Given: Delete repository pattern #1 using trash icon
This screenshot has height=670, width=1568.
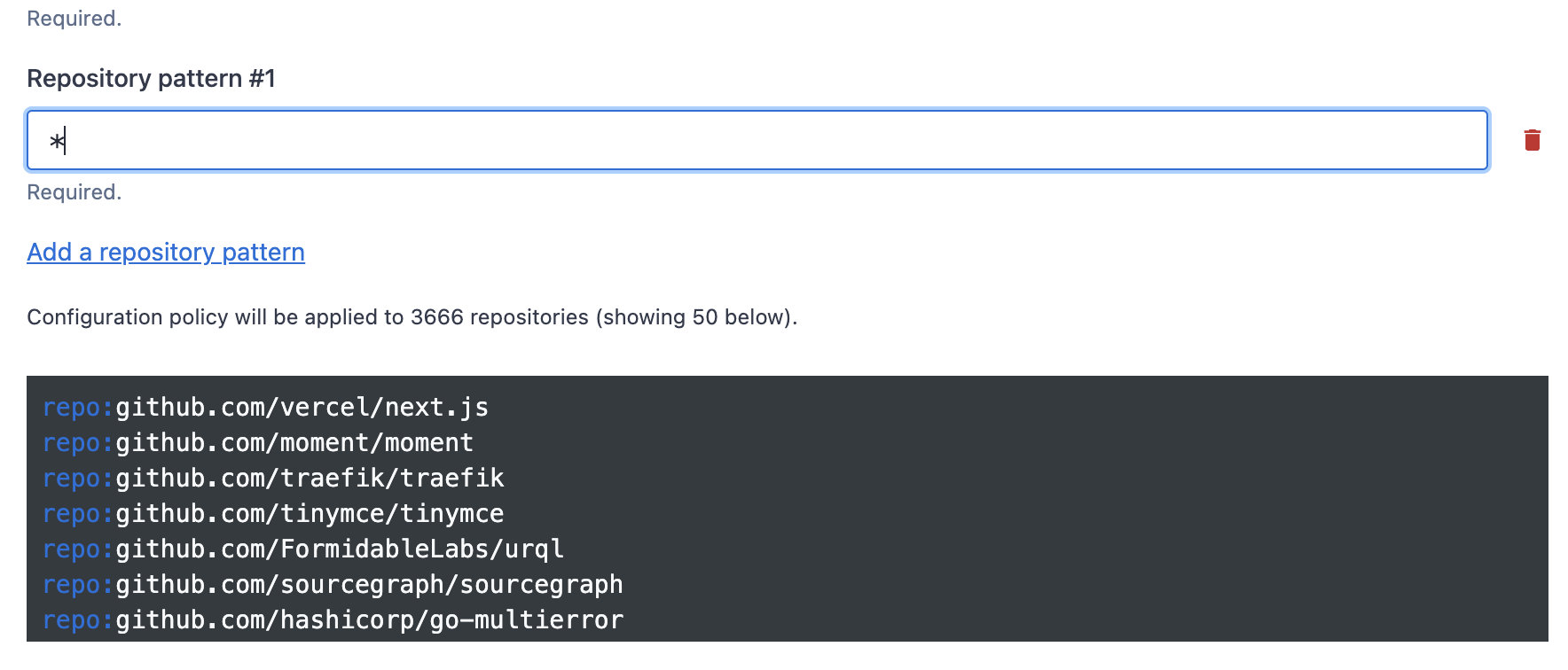Looking at the screenshot, I should [1532, 140].
